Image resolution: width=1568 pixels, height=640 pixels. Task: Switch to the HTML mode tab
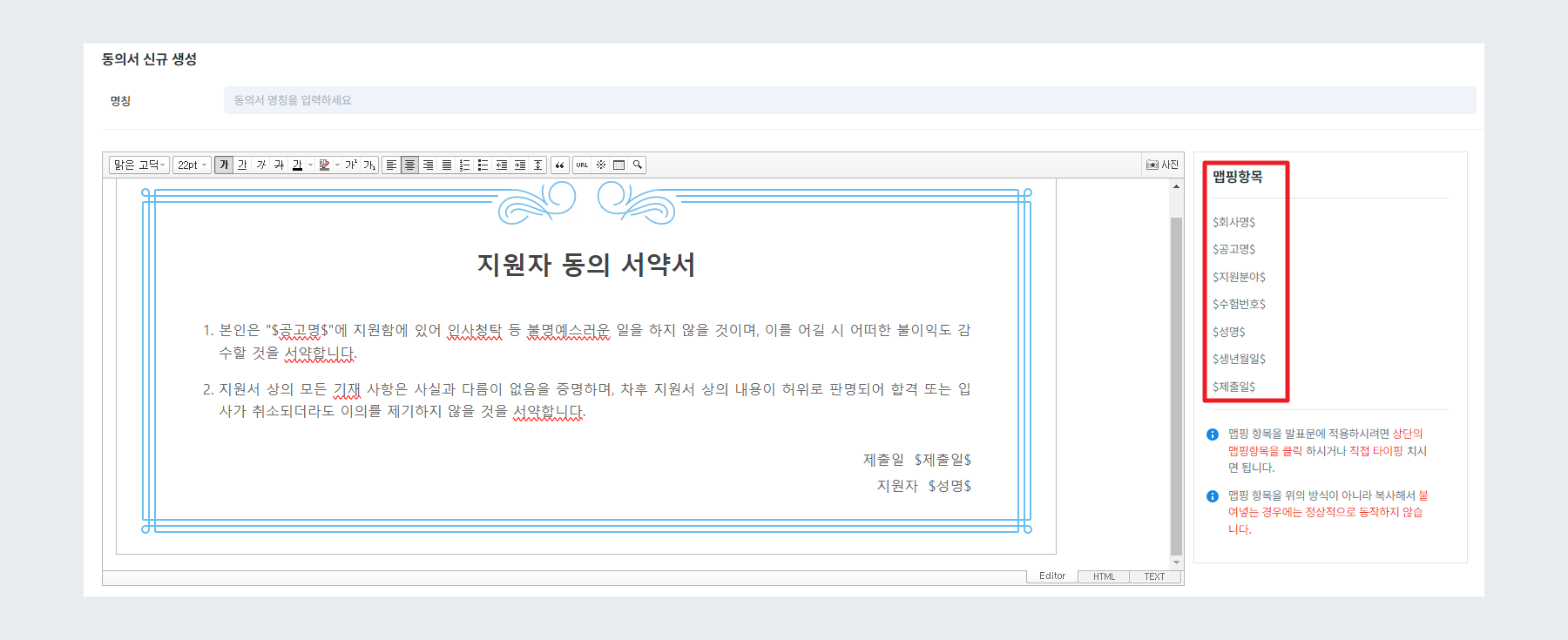(1104, 576)
